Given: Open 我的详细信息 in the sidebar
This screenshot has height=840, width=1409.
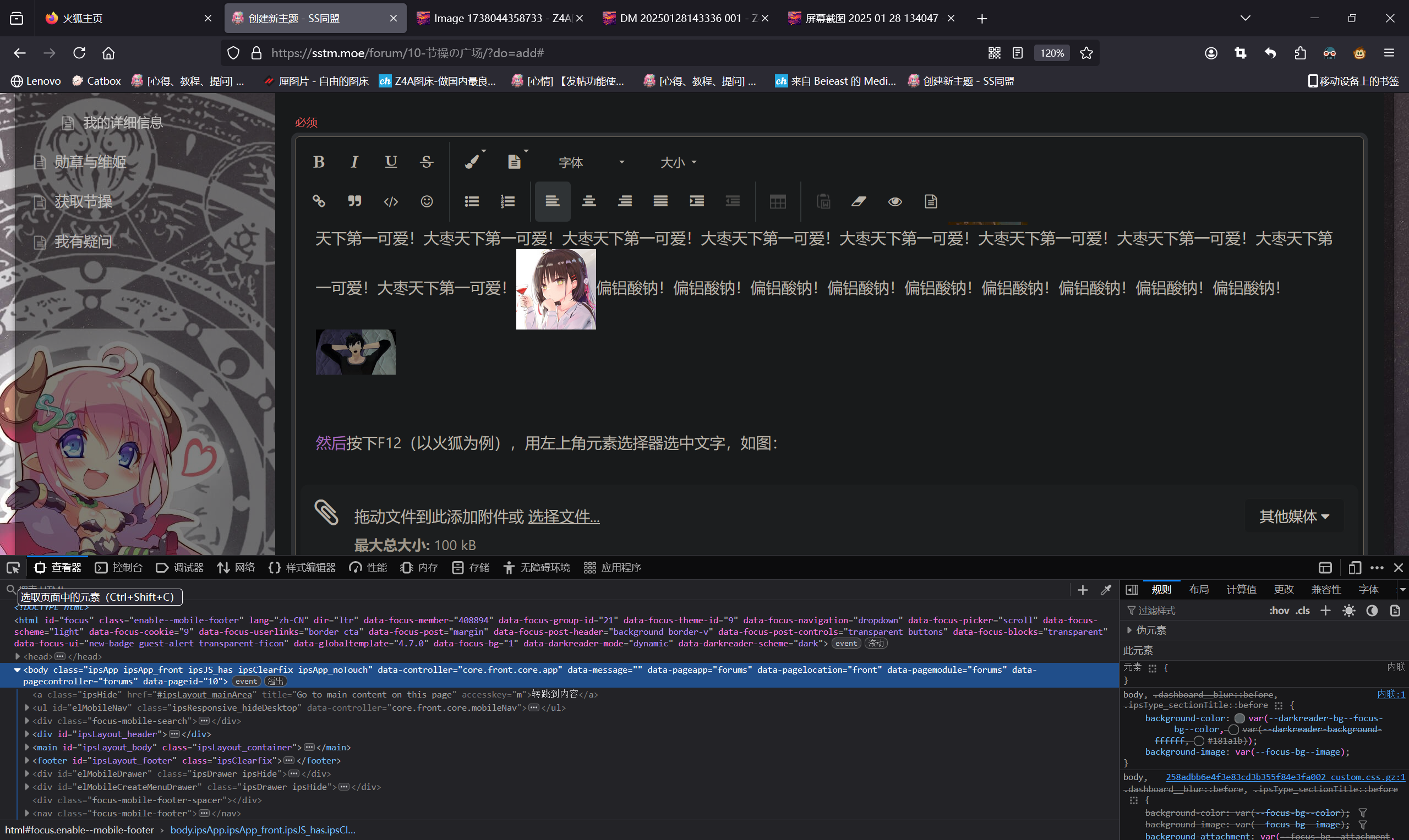Looking at the screenshot, I should 123,123.
